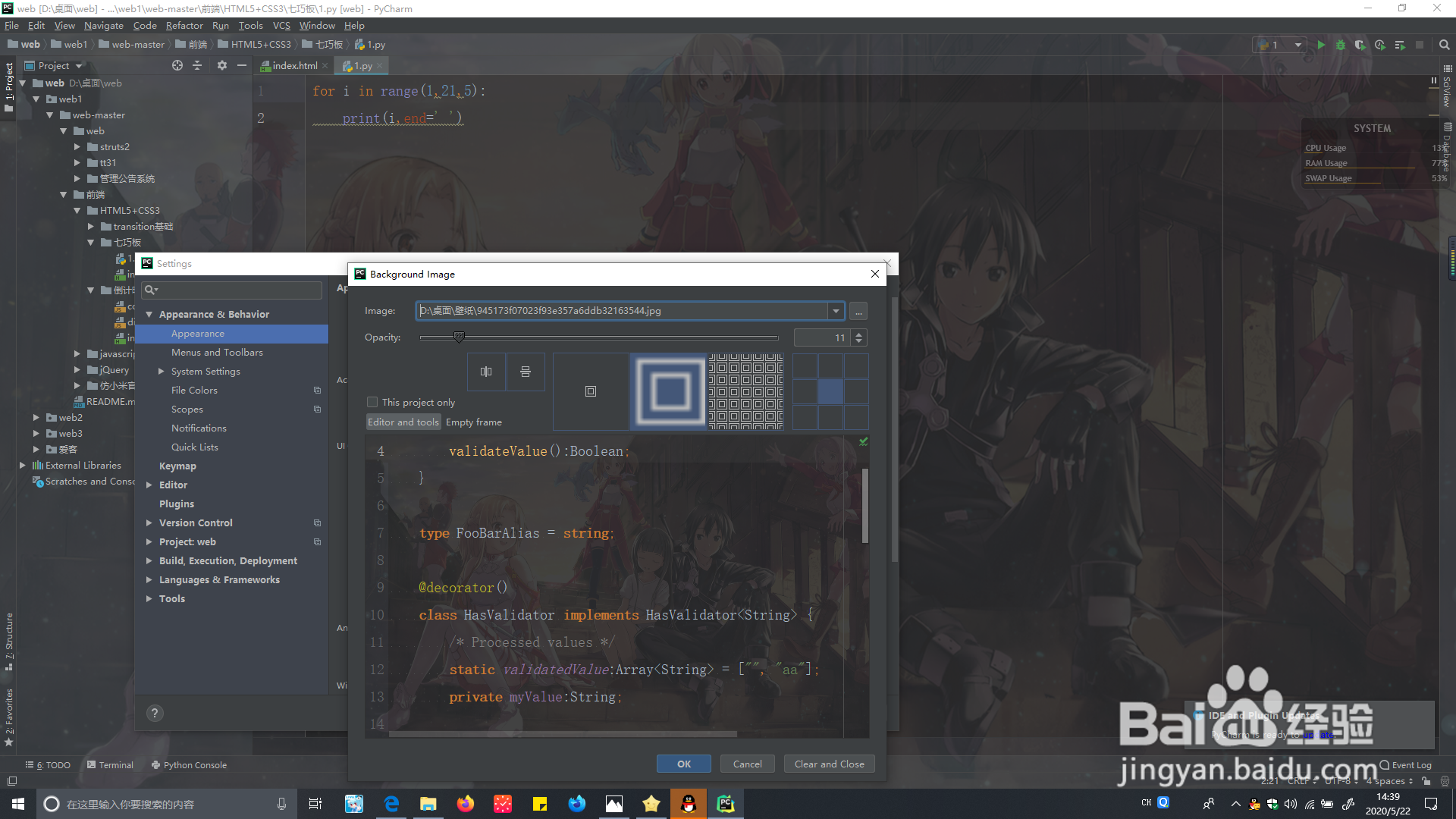Select Keymap in Settings tree
The image size is (1456, 819).
[x=177, y=466]
